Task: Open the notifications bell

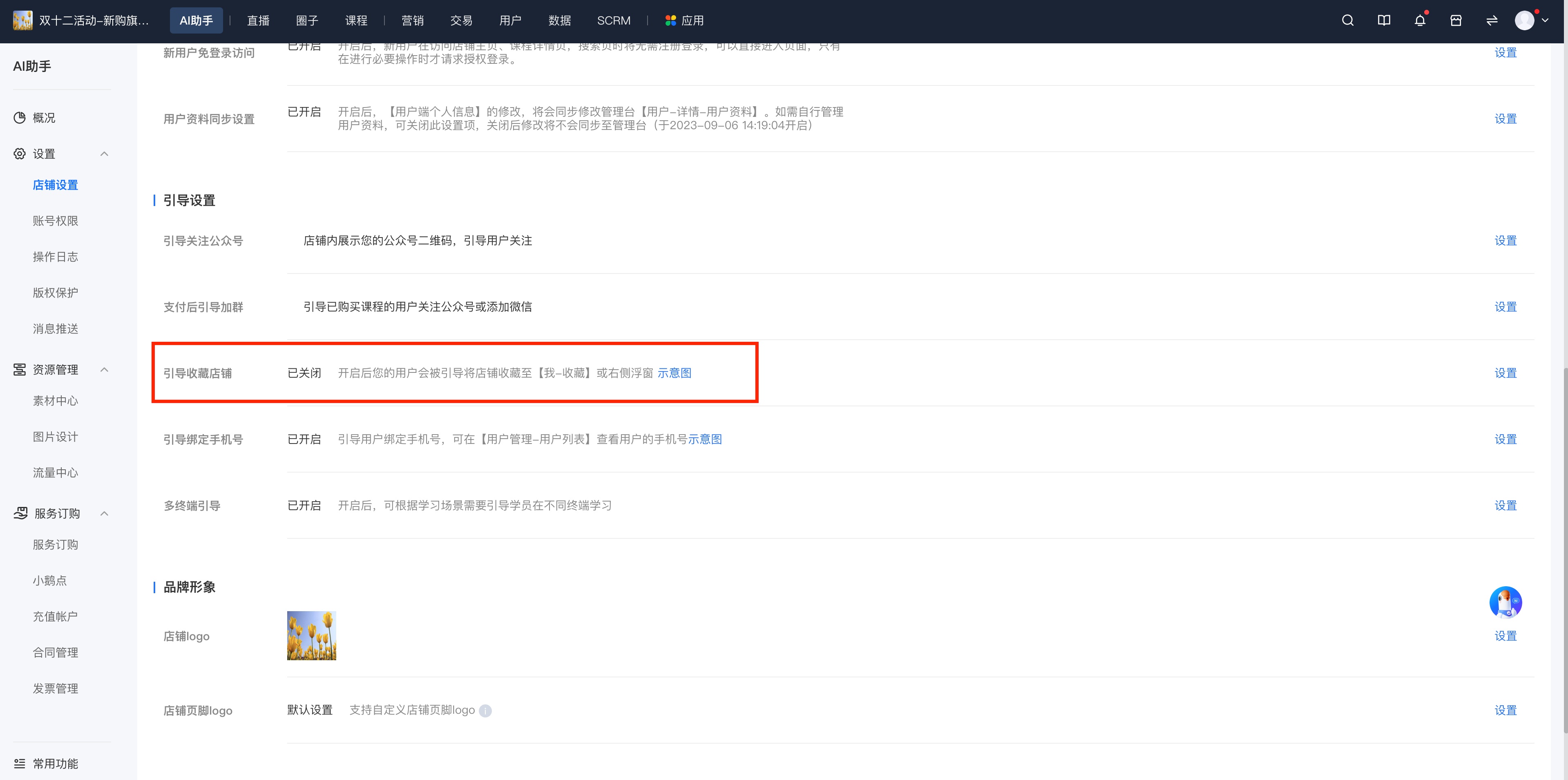Action: coord(1419,20)
